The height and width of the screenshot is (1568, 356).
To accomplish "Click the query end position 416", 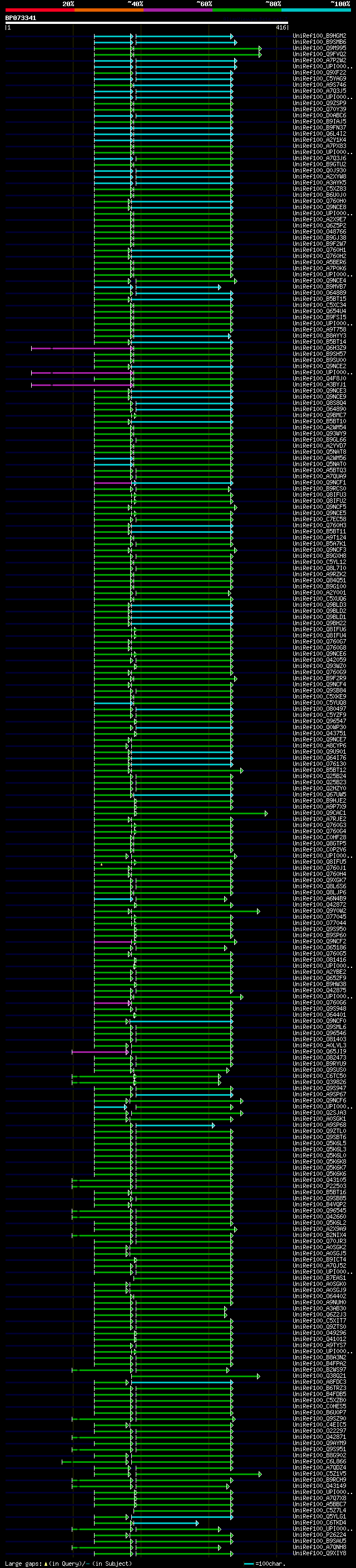I will click(x=281, y=27).
